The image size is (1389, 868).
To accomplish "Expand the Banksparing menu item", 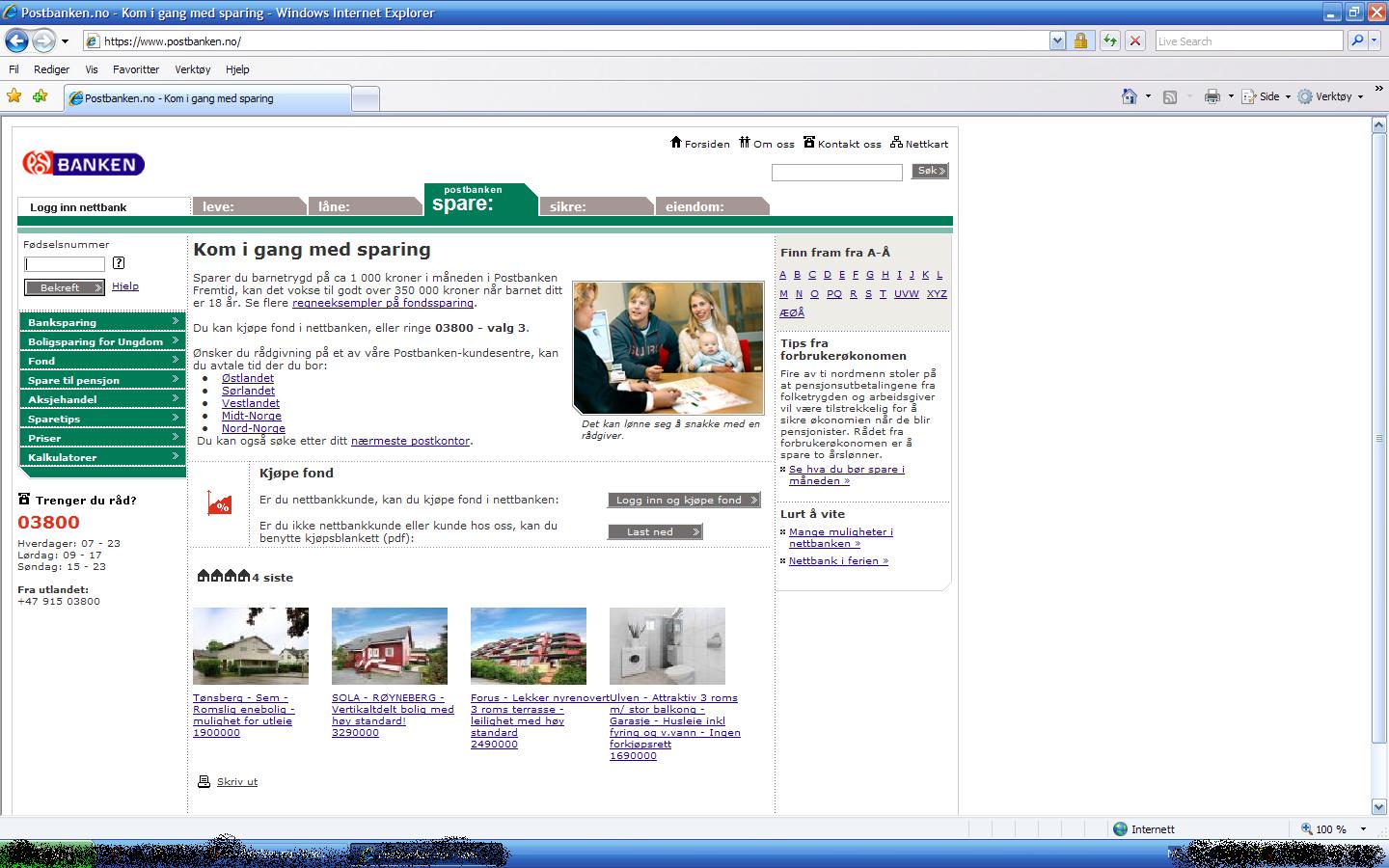I will (x=102, y=321).
